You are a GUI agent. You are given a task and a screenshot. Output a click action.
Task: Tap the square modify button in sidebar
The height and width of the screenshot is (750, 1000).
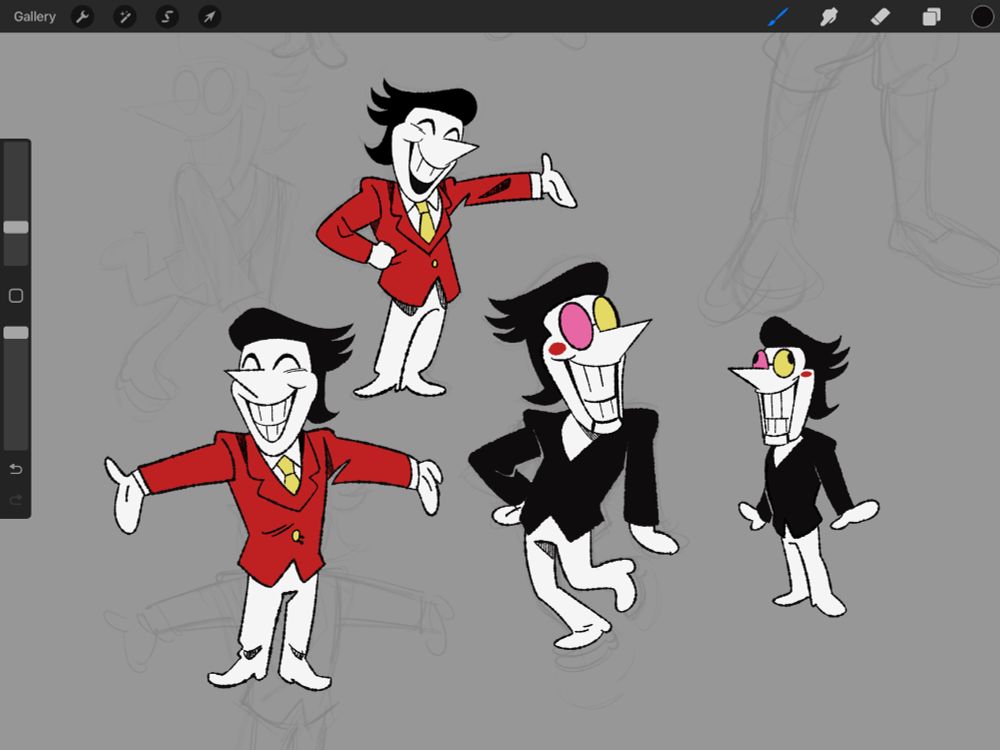pyautogui.click(x=16, y=295)
